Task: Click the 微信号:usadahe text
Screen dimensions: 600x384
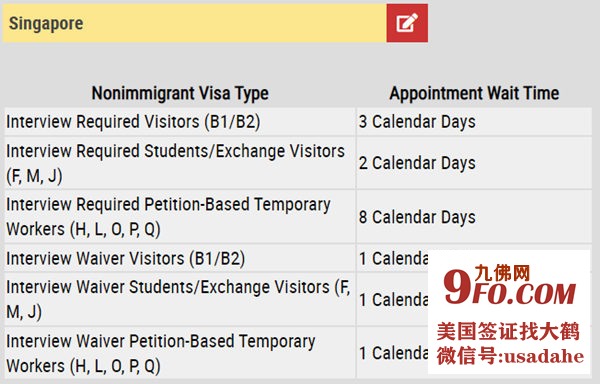Action: pos(510,356)
